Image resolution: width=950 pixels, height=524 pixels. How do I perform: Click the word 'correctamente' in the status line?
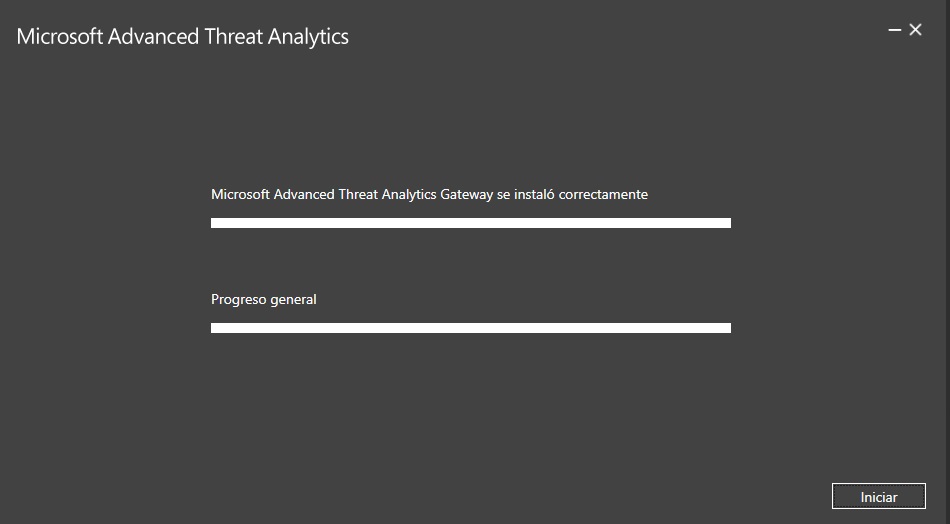(x=603, y=194)
